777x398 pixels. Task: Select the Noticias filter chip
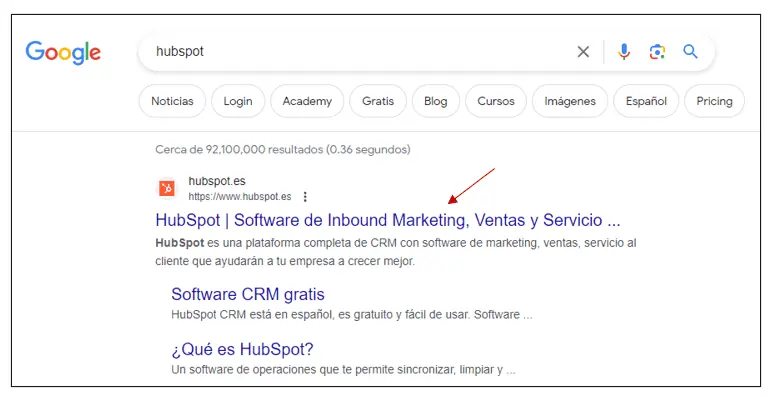172,101
